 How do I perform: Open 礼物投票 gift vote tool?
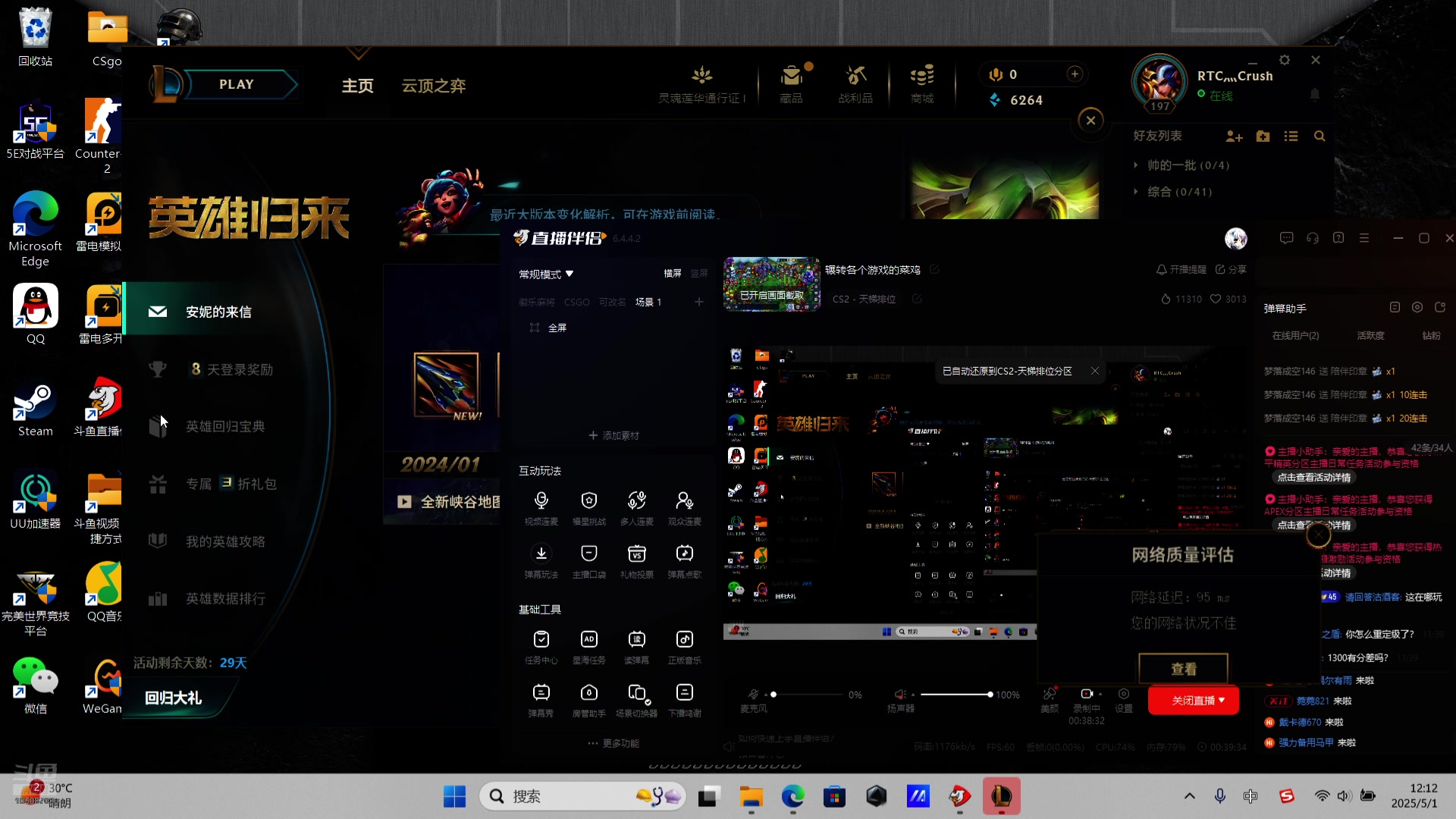636,560
